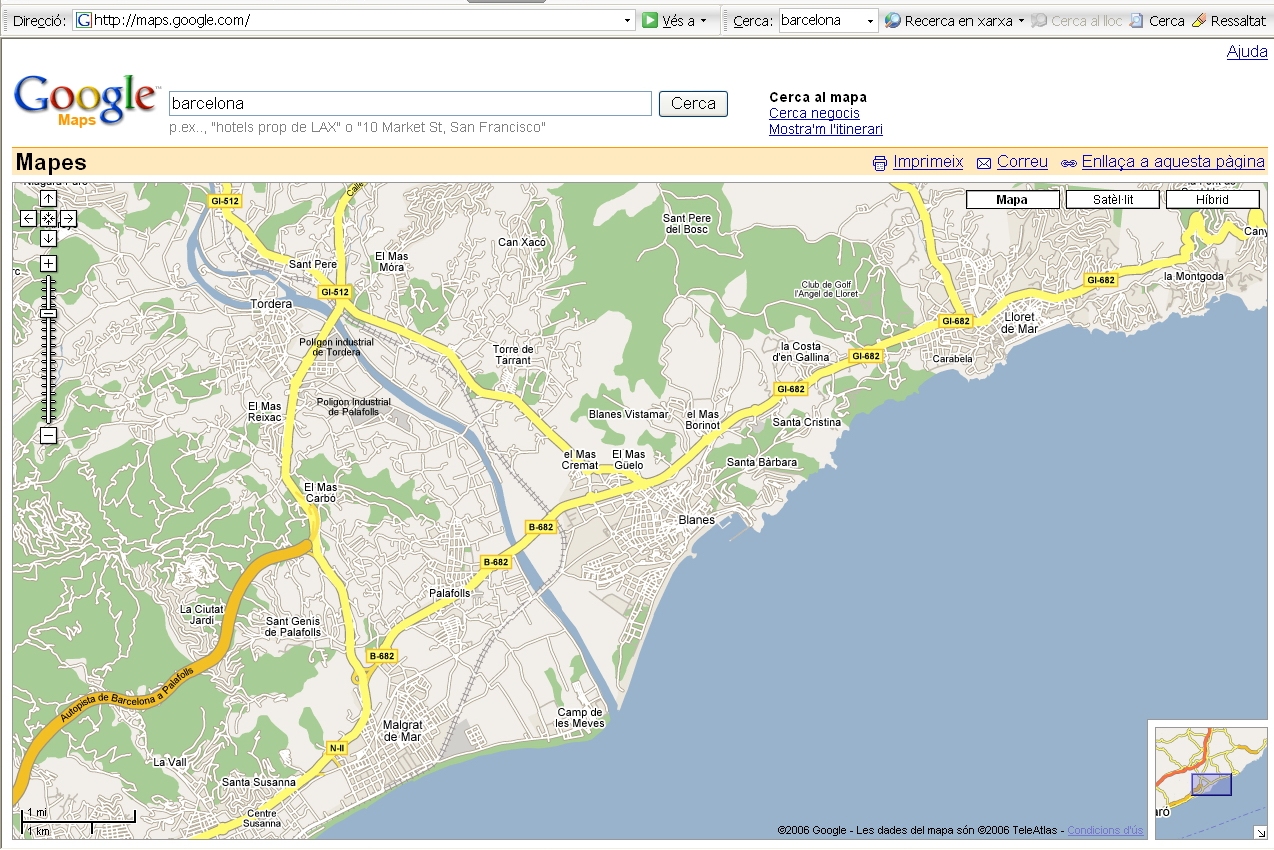Click the green Vés a arrow icon
The height and width of the screenshot is (850, 1274).
(650, 20)
